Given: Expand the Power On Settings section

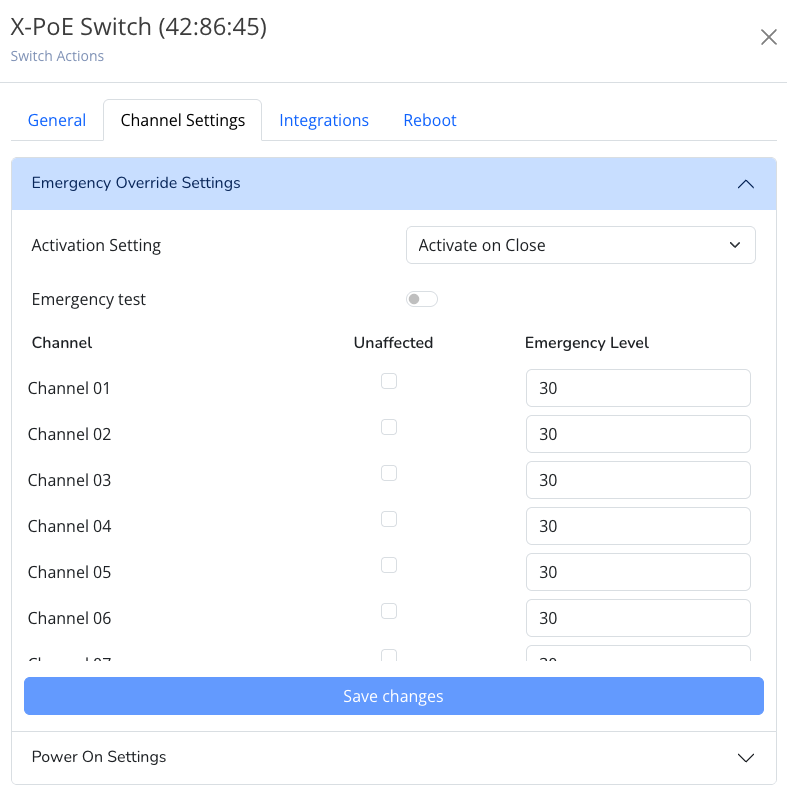Looking at the screenshot, I should tap(745, 757).
